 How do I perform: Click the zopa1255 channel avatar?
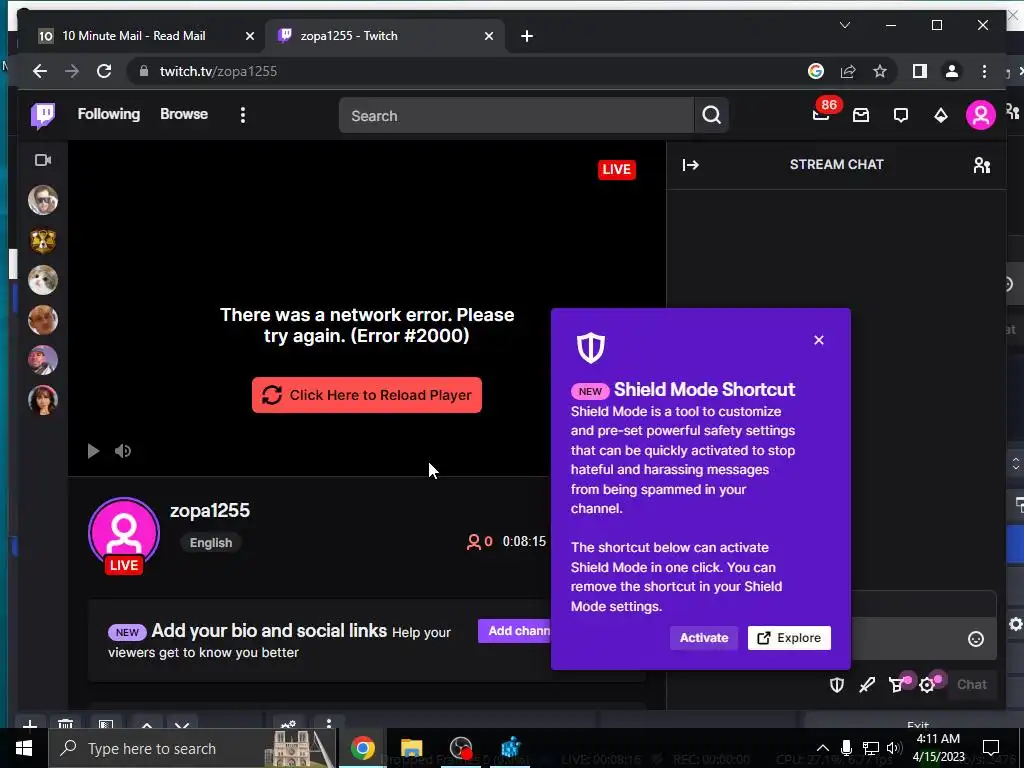124,534
